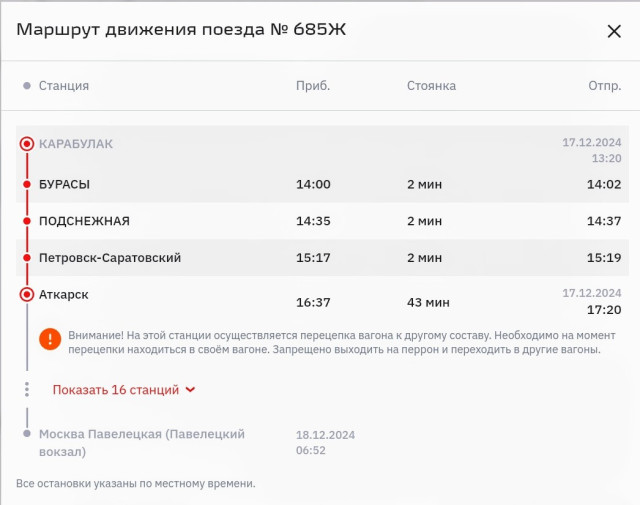Image resolution: width=640 pixels, height=505 pixels.
Task: Click the Петровск-Саратовский station name
Action: pyautogui.click(x=110, y=258)
